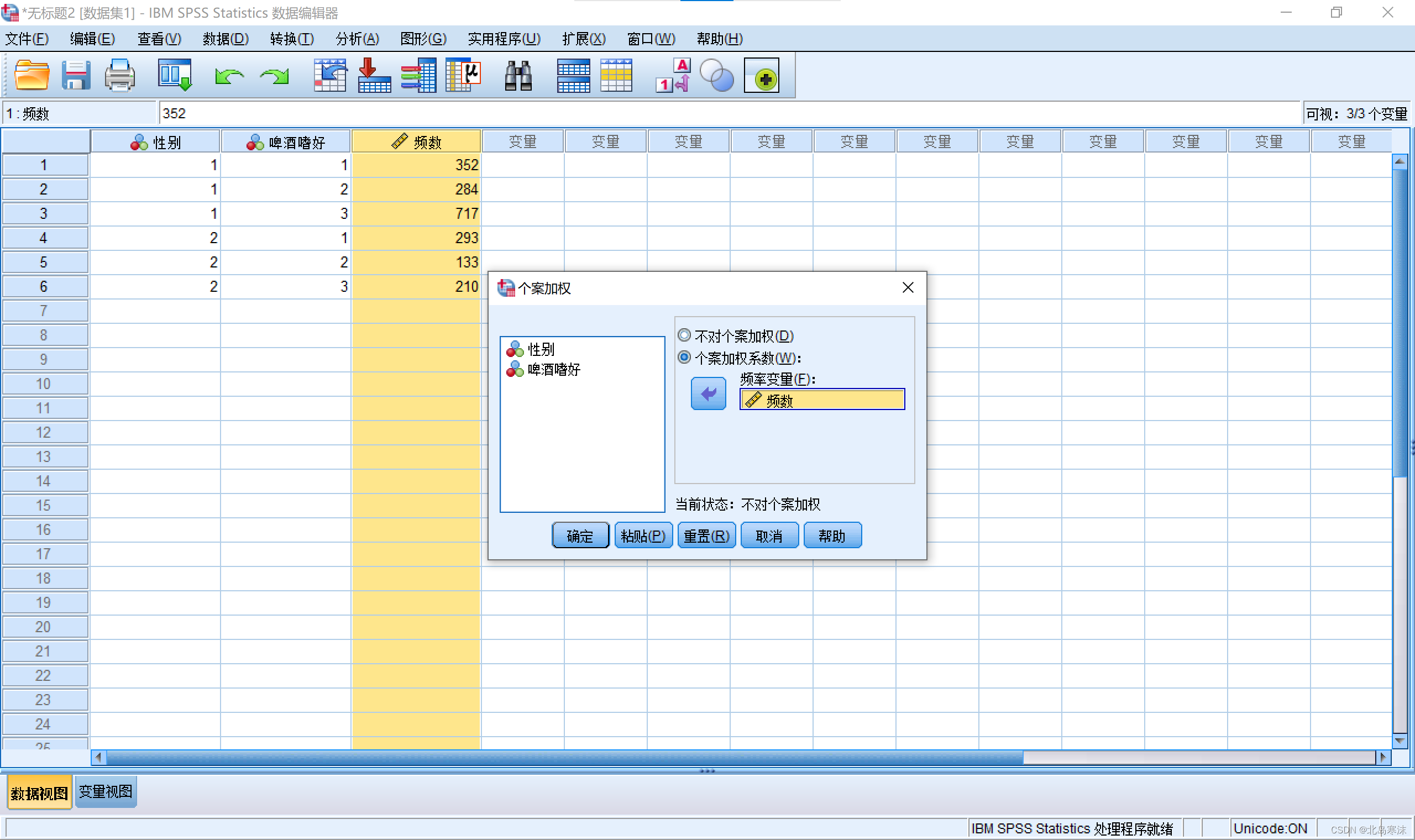The image size is (1415, 840).
Task: Click the Find binoculars icon
Action: click(x=518, y=76)
